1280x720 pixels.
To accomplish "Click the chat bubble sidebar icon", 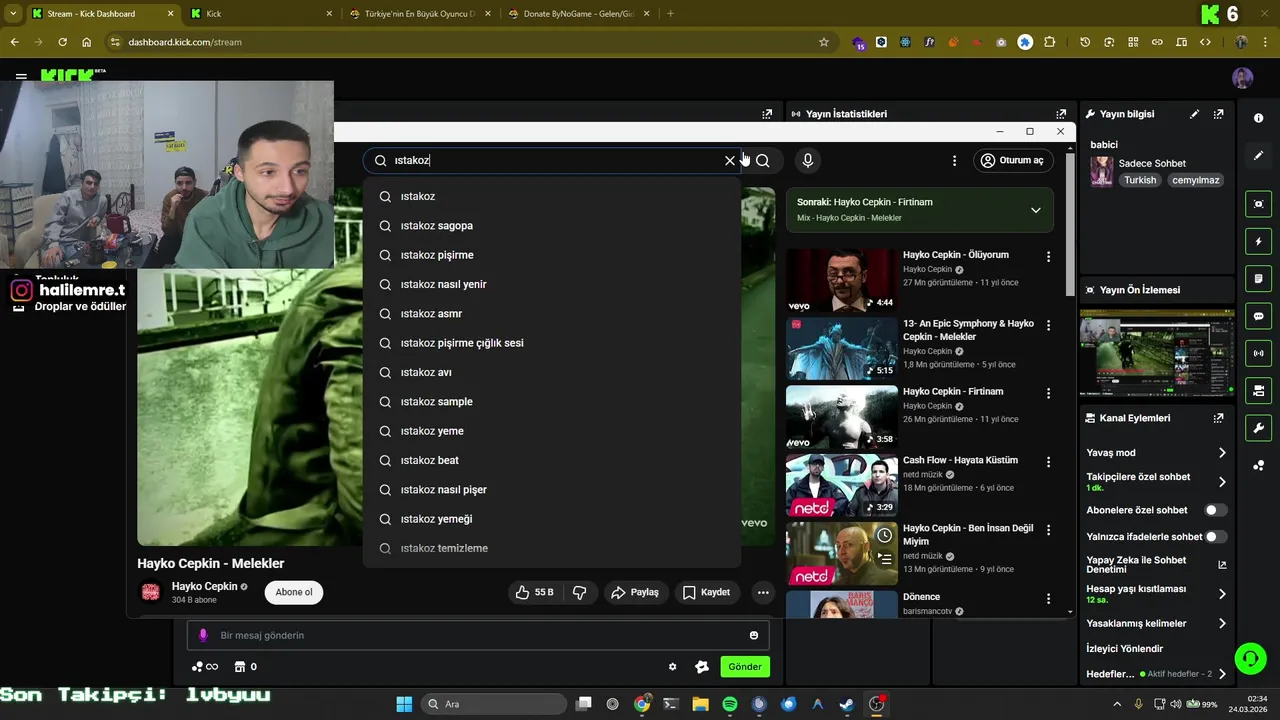I will point(1258,316).
